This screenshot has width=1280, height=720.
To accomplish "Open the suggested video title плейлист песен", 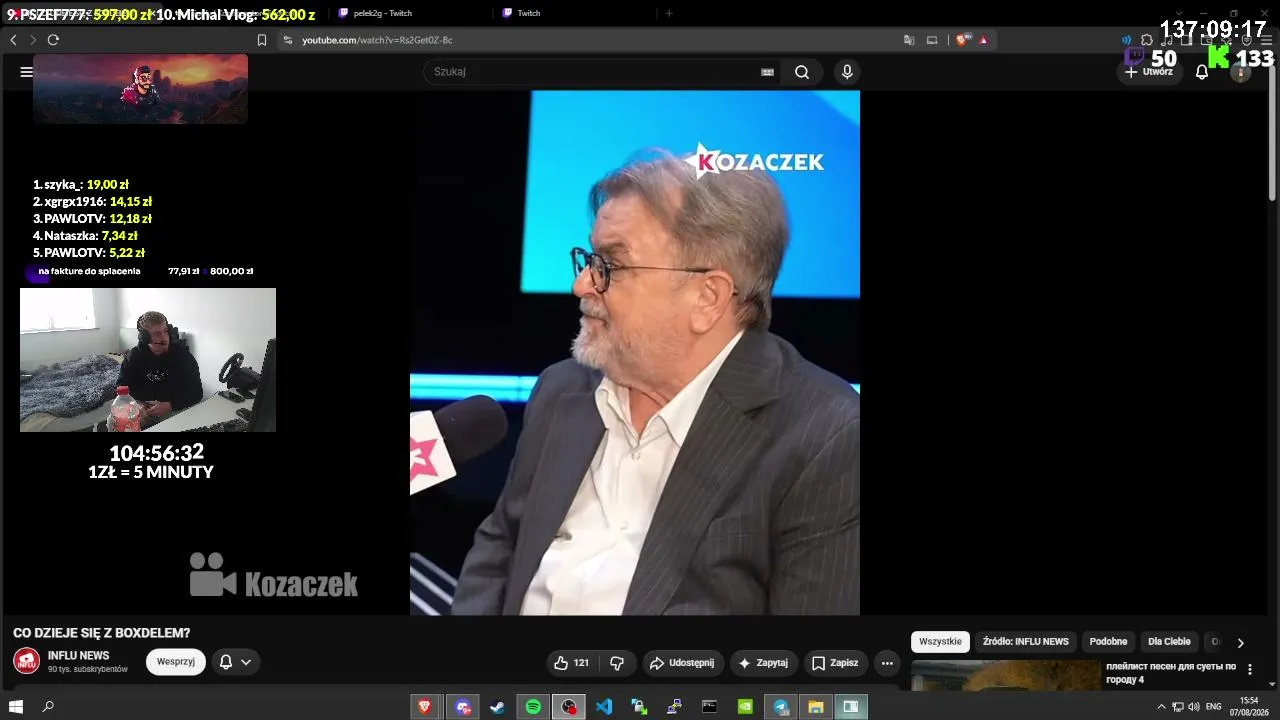I will [1171, 673].
